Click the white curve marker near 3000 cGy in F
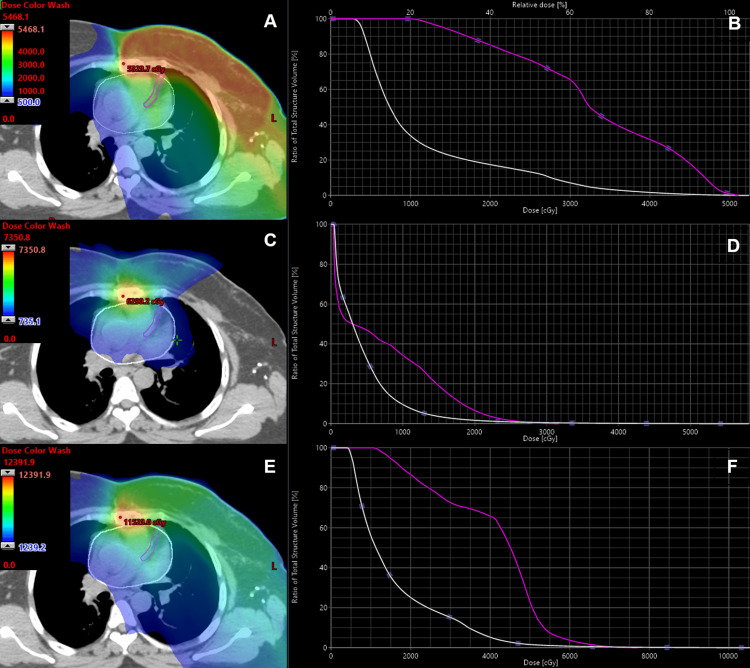This screenshot has width=750, height=668. click(449, 617)
